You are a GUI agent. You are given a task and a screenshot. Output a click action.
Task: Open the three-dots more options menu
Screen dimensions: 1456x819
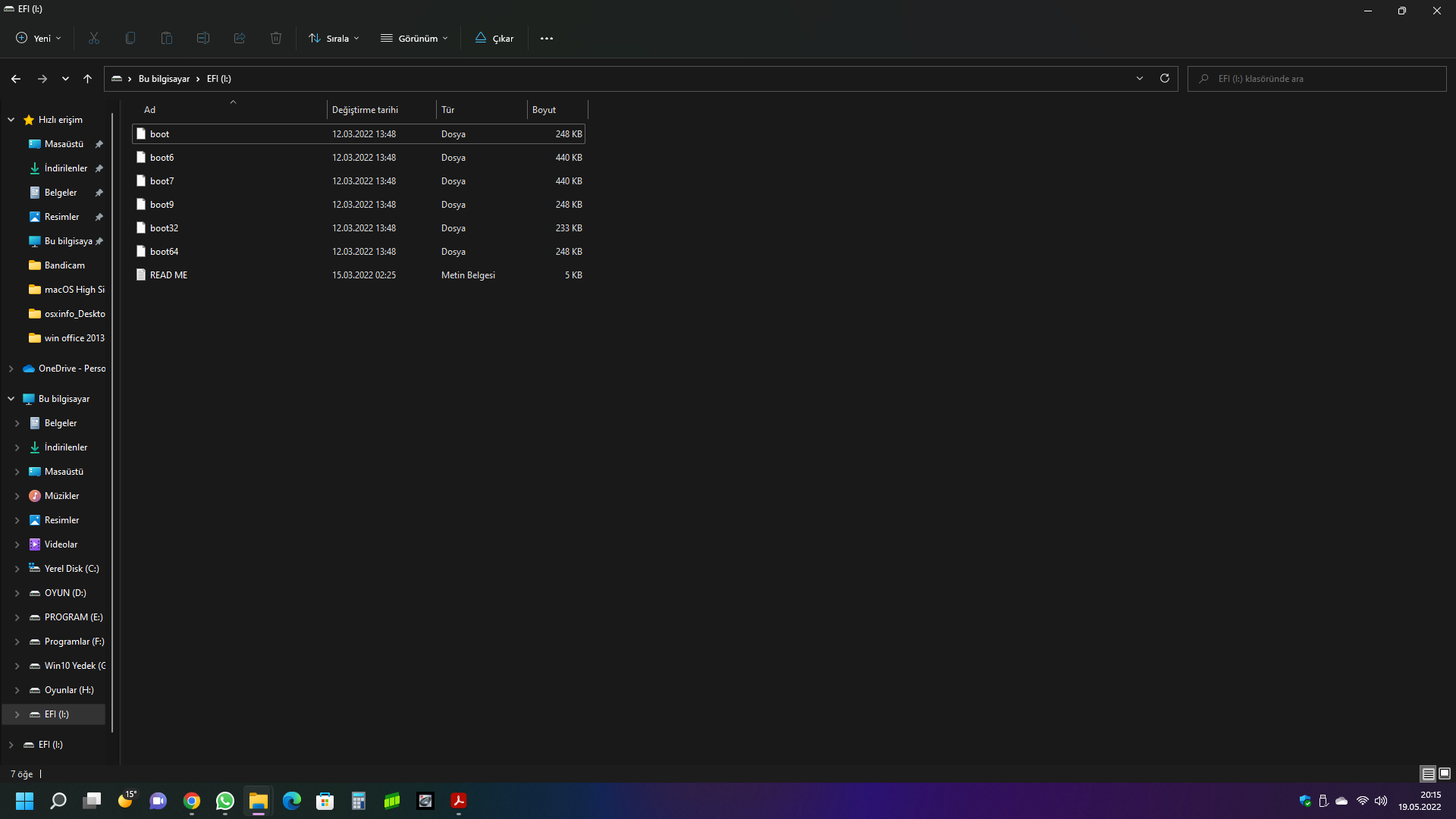(547, 38)
